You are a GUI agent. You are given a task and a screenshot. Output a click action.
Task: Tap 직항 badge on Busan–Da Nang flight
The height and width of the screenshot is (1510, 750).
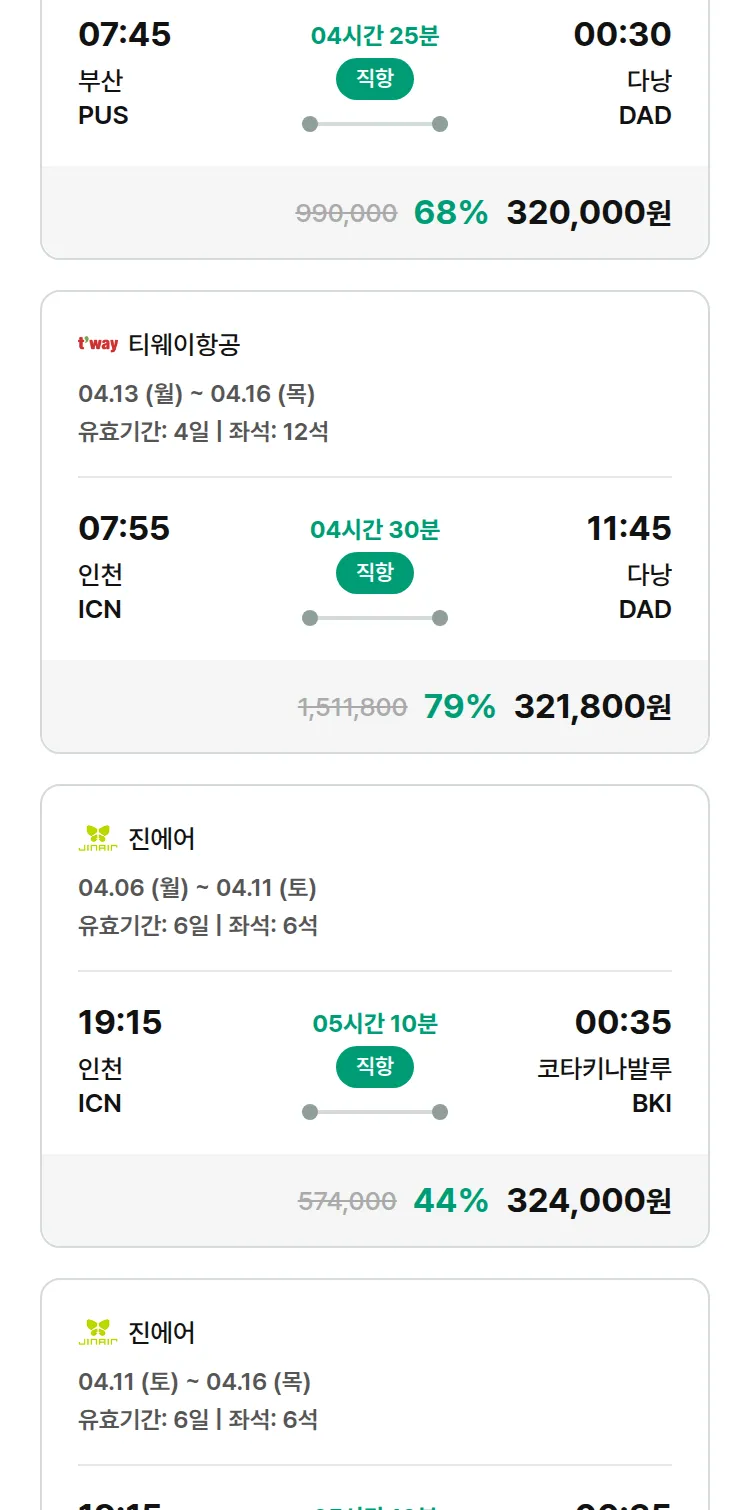[x=375, y=80]
